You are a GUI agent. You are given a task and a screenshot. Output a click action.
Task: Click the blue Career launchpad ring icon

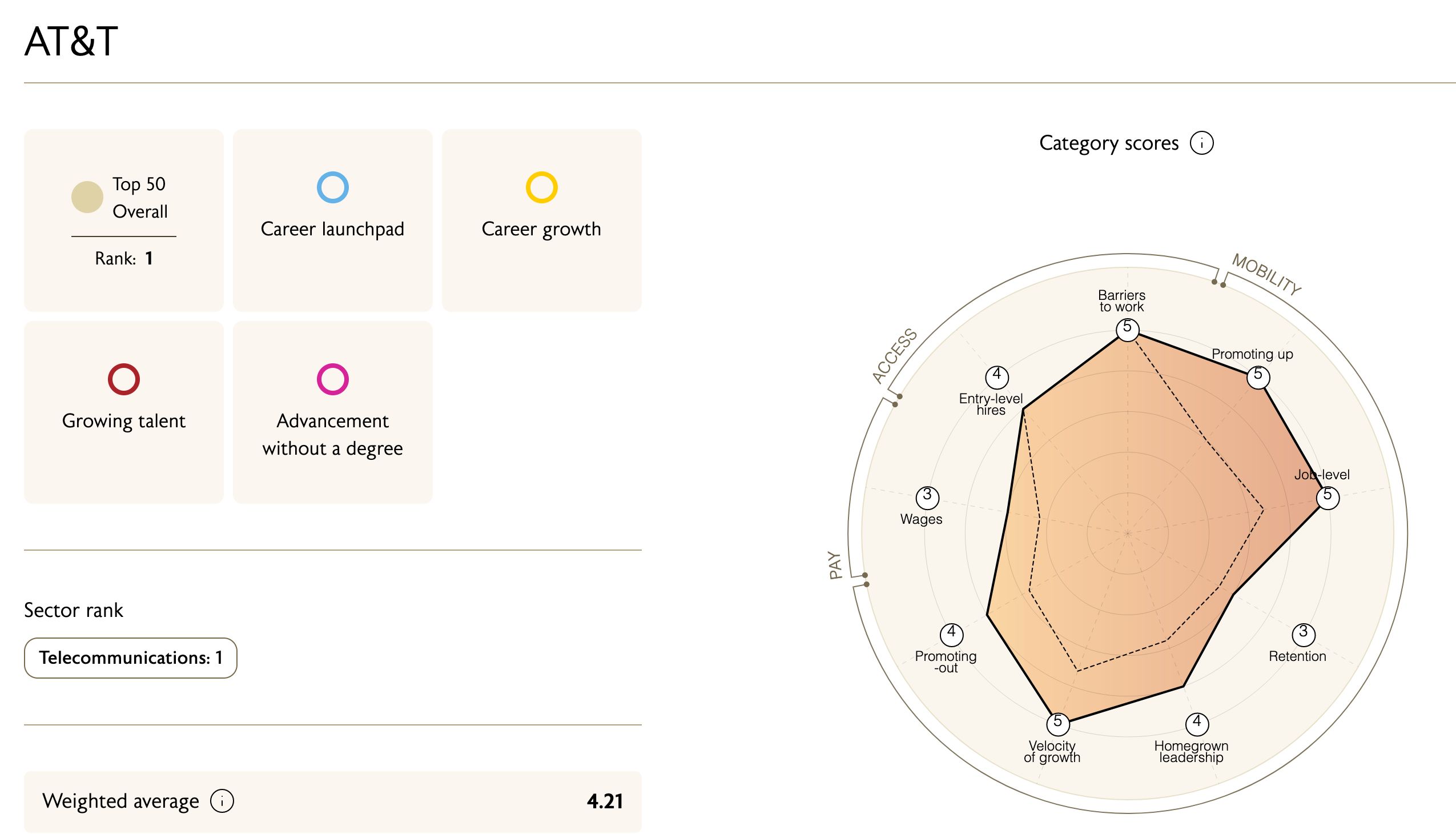333,187
